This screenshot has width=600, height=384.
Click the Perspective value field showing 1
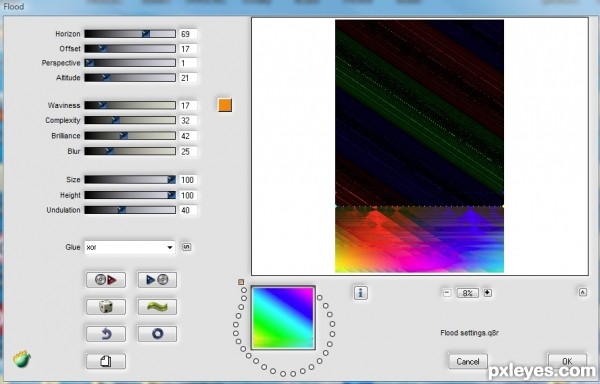(188, 63)
